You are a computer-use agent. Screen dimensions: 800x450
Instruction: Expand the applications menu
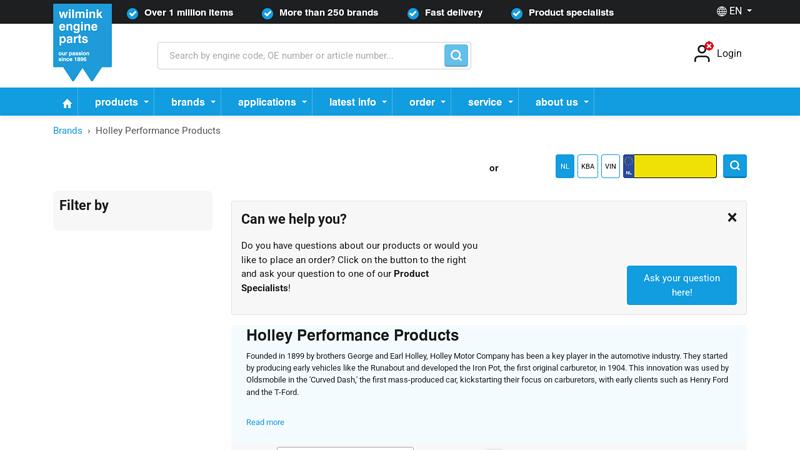click(x=272, y=102)
